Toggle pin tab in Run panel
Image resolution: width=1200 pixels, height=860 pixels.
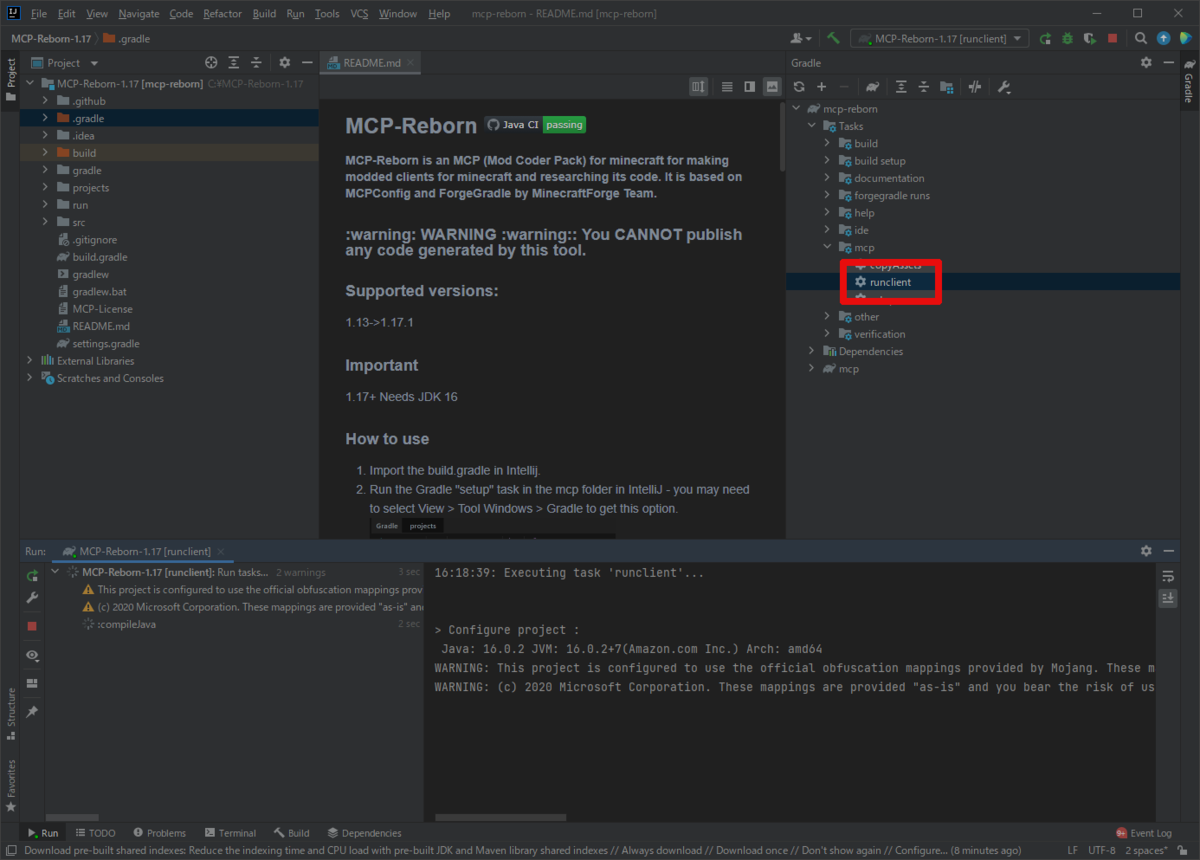[32, 711]
